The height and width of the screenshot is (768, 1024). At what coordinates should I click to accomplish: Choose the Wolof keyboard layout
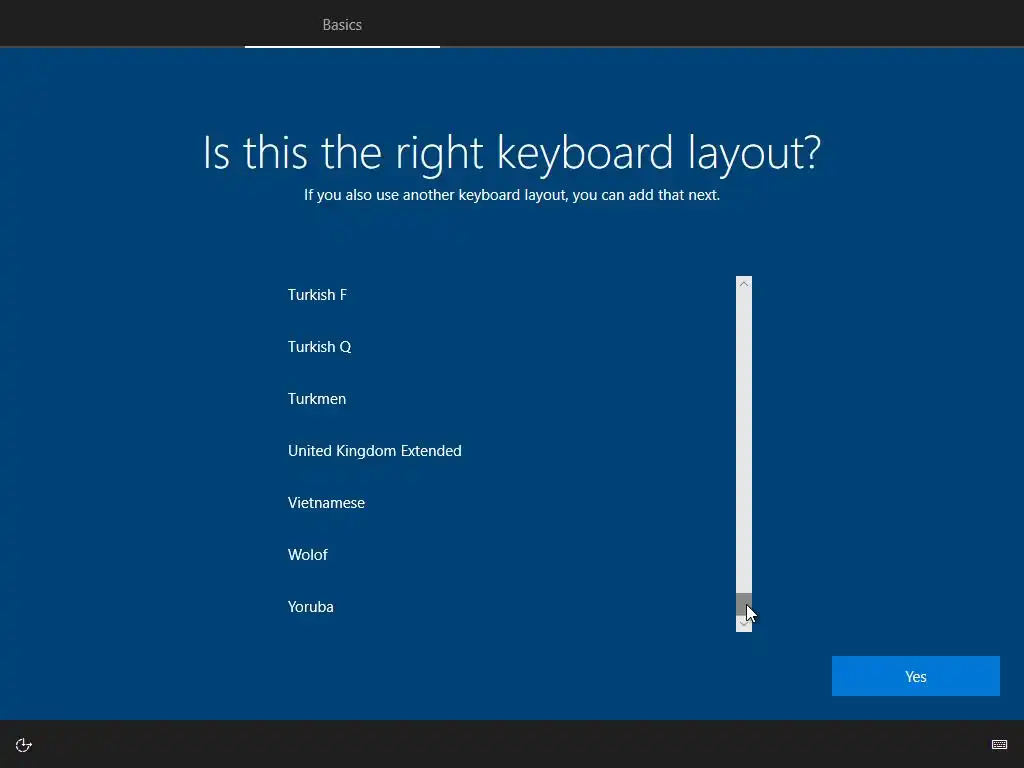click(511, 554)
